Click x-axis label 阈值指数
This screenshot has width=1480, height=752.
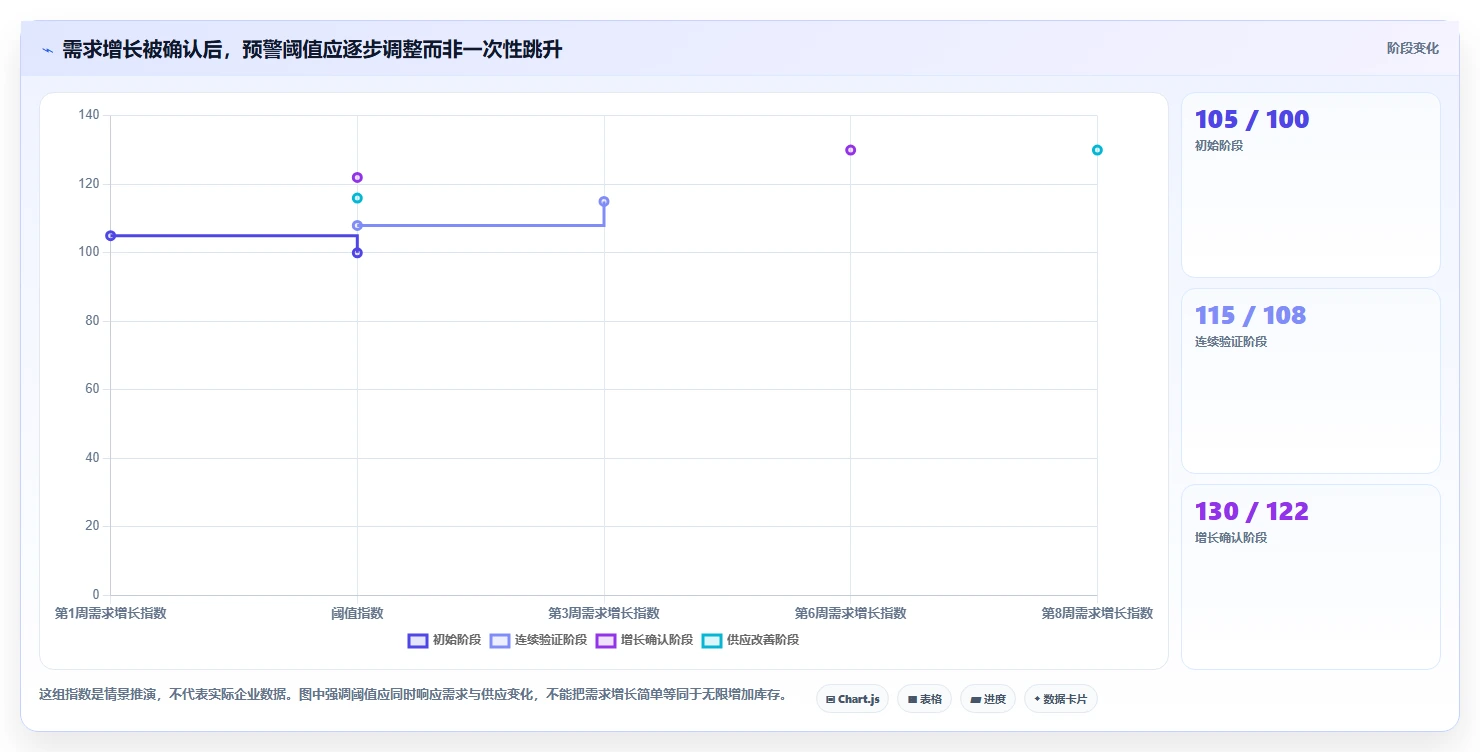[357, 613]
